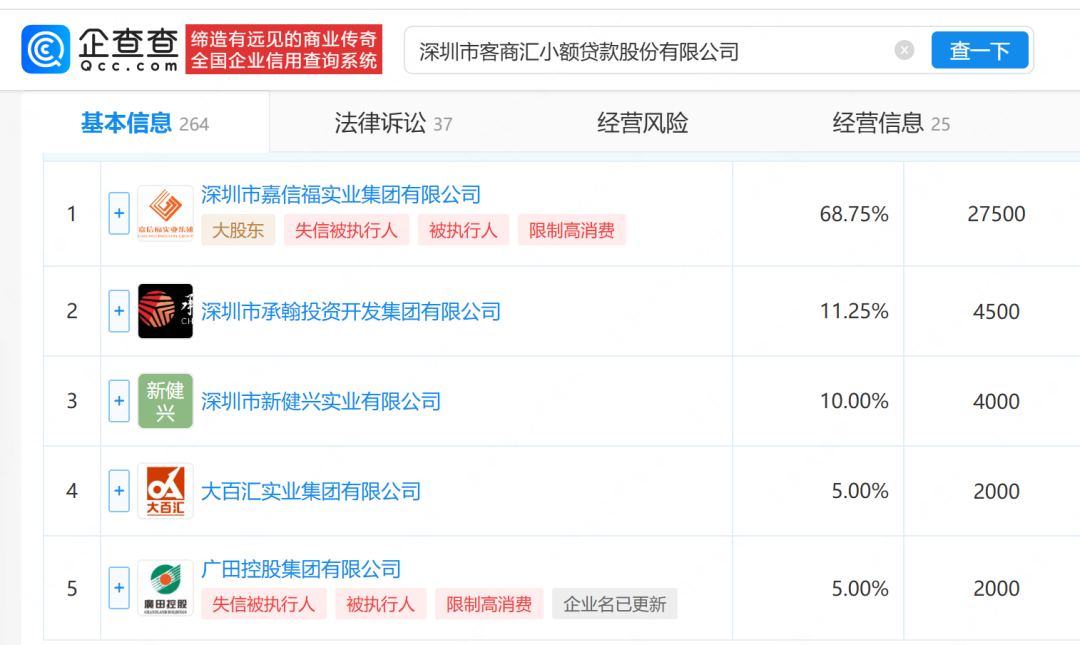Viewport: 1080px width, 645px height.
Task: Click the 嘉信福实业集团 company logo
Action: (165, 213)
